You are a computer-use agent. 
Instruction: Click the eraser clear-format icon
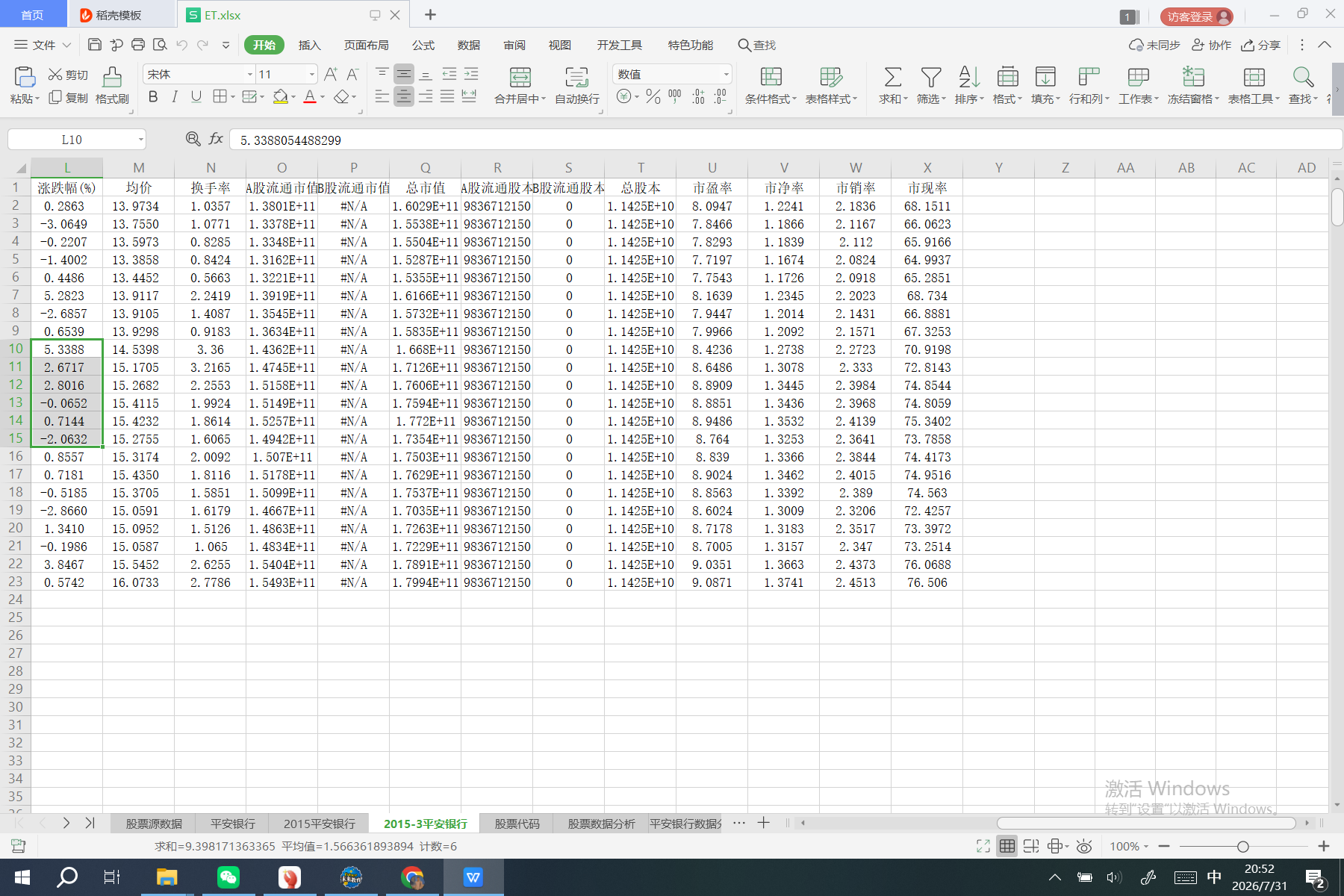pyautogui.click(x=341, y=97)
